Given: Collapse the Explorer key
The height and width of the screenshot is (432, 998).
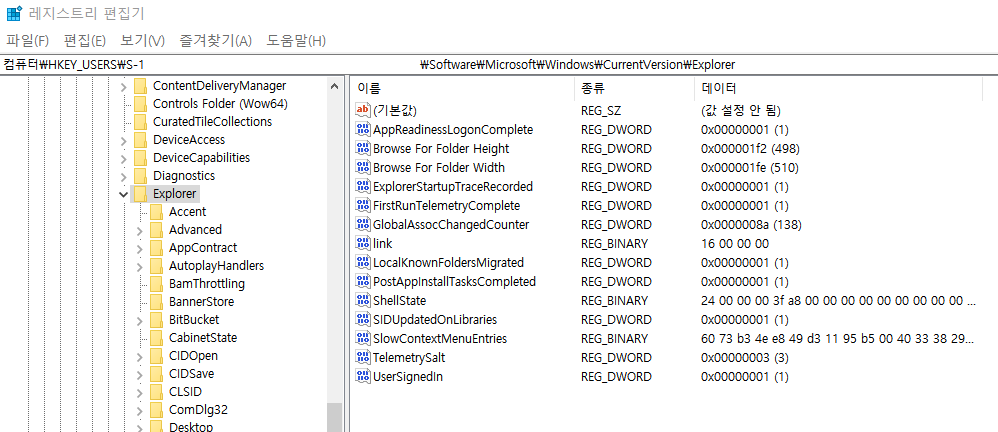Looking at the screenshot, I should 124,194.
